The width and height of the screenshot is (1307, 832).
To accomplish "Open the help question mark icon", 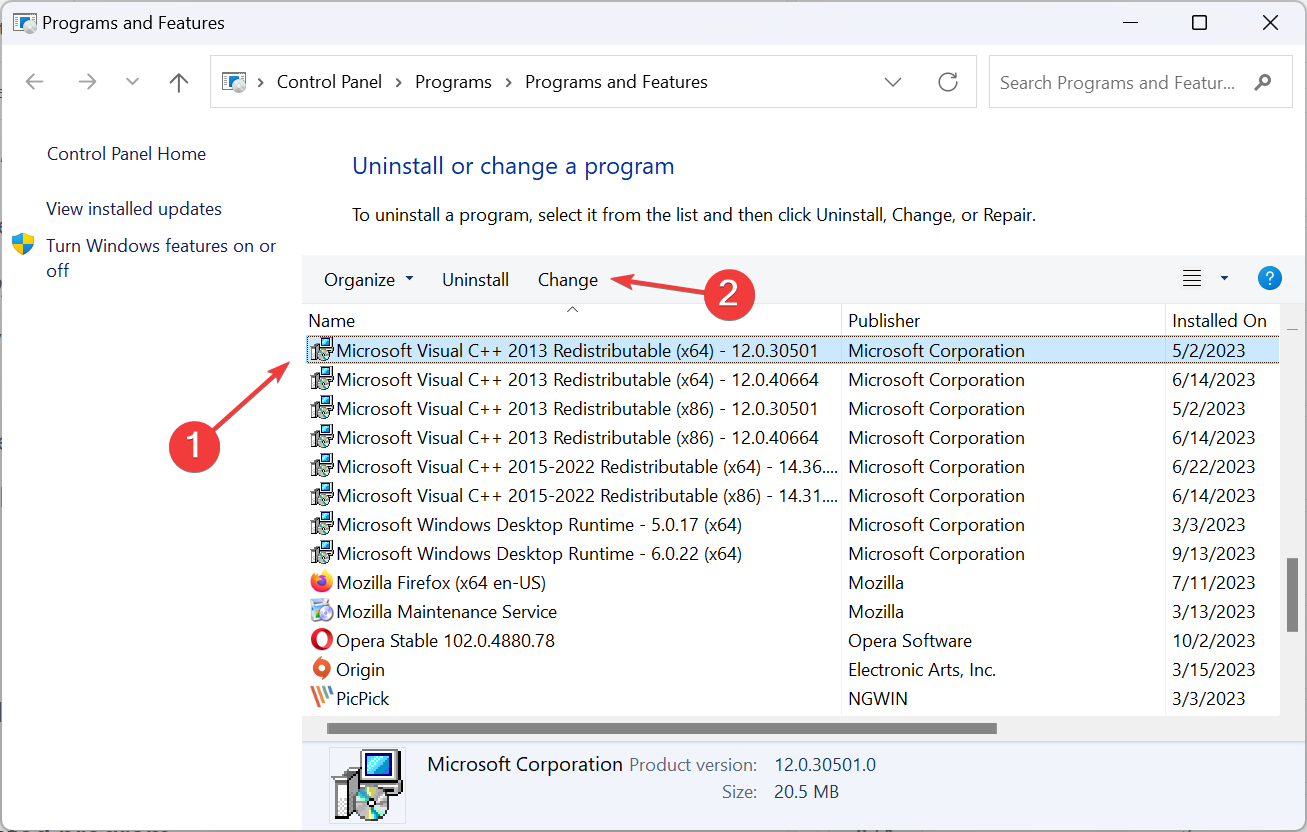I will point(1269,279).
